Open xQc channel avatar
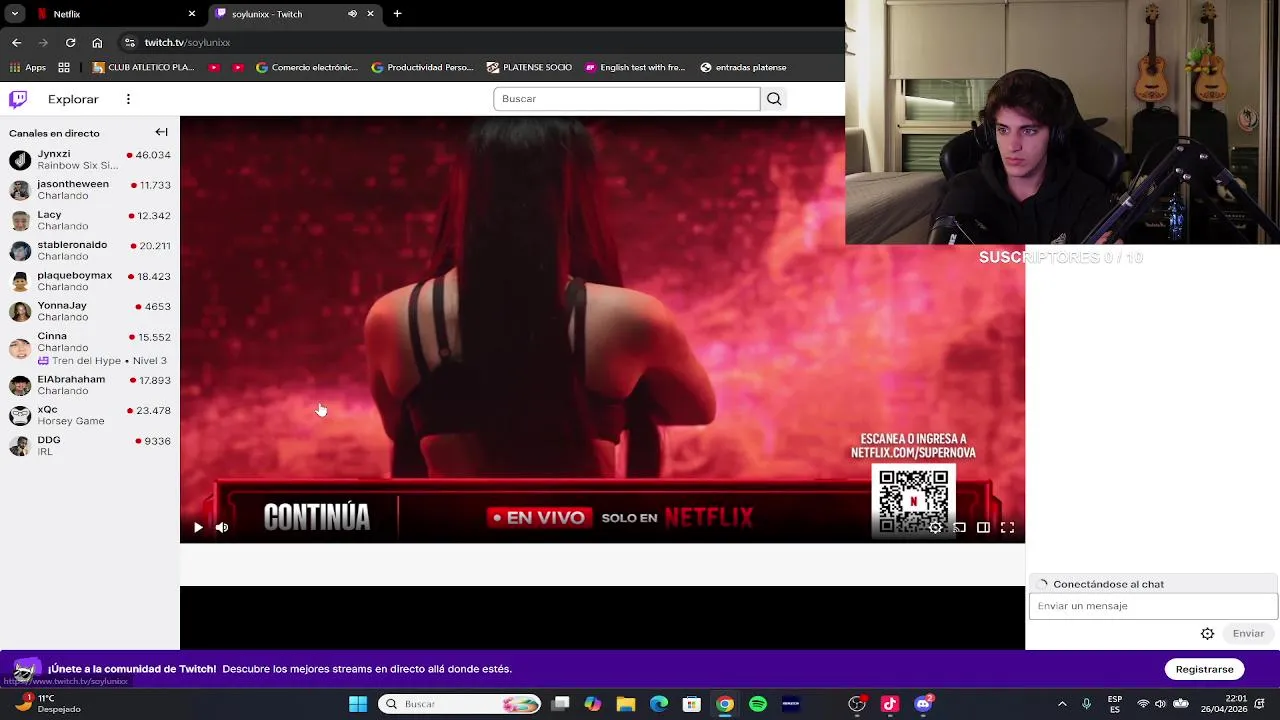The image size is (1280, 720). pyautogui.click(x=20, y=416)
